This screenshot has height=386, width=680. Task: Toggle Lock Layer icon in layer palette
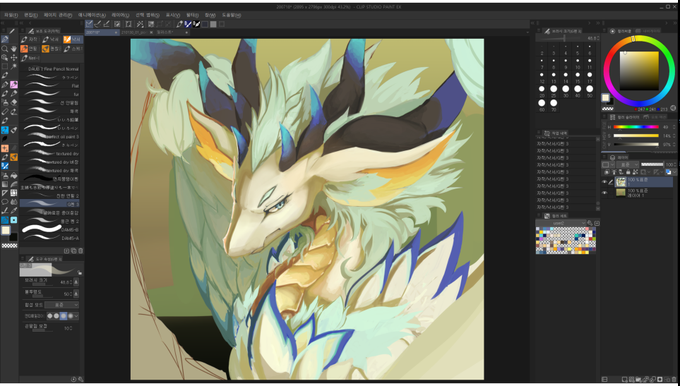click(628, 172)
